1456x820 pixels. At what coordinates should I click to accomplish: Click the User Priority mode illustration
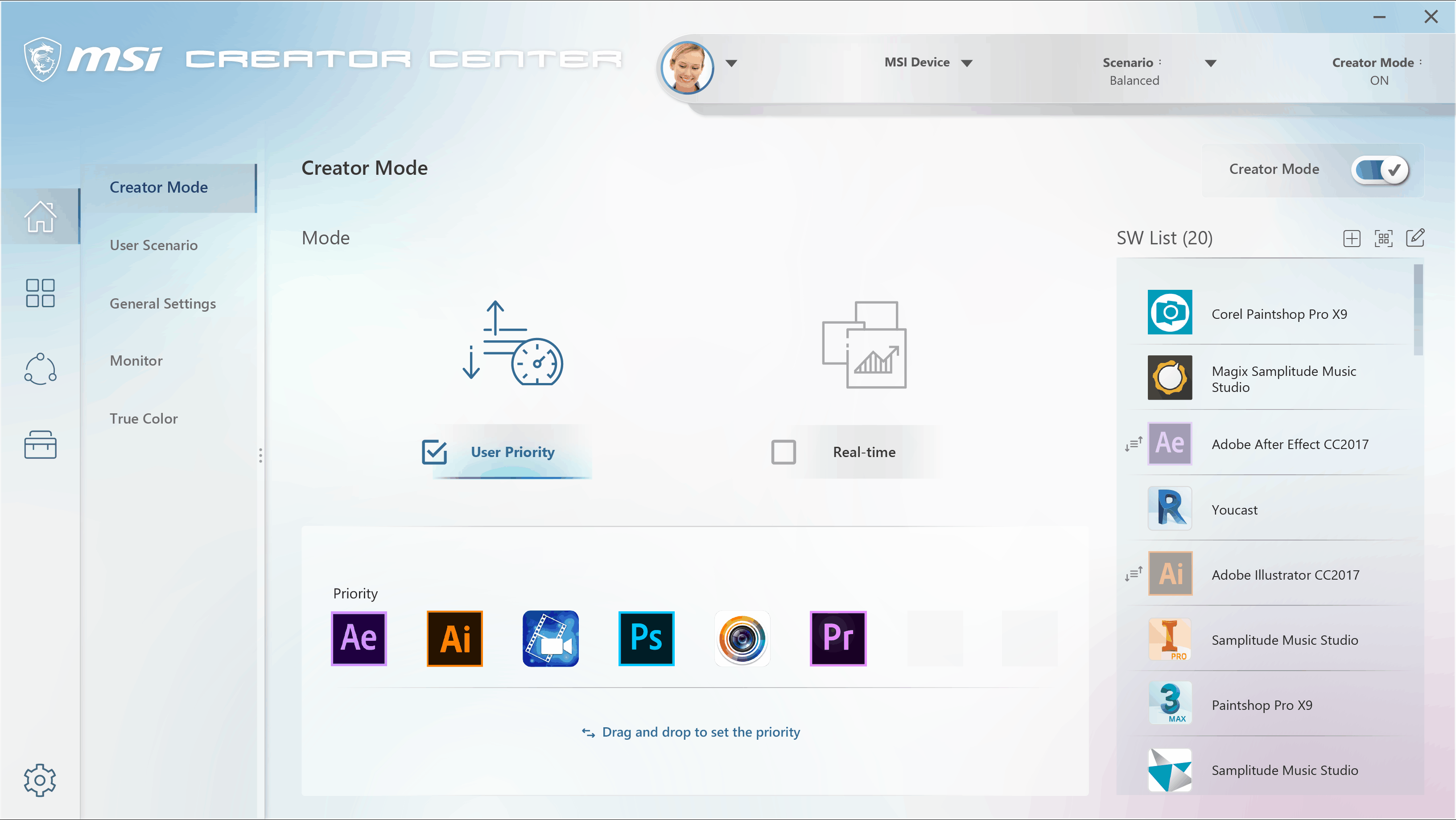512,343
